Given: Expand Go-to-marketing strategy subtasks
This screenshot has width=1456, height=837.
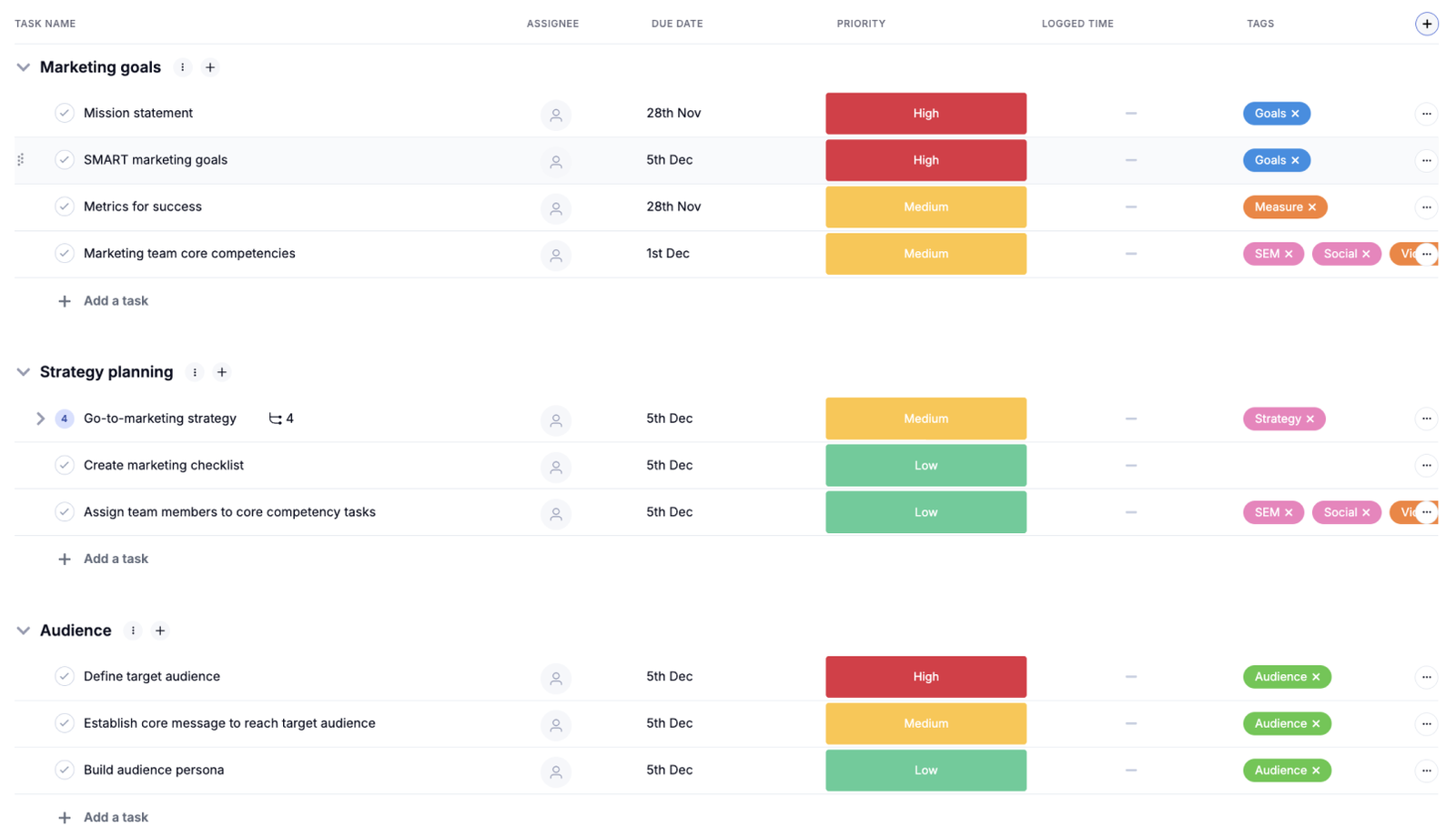Looking at the screenshot, I should pos(40,418).
